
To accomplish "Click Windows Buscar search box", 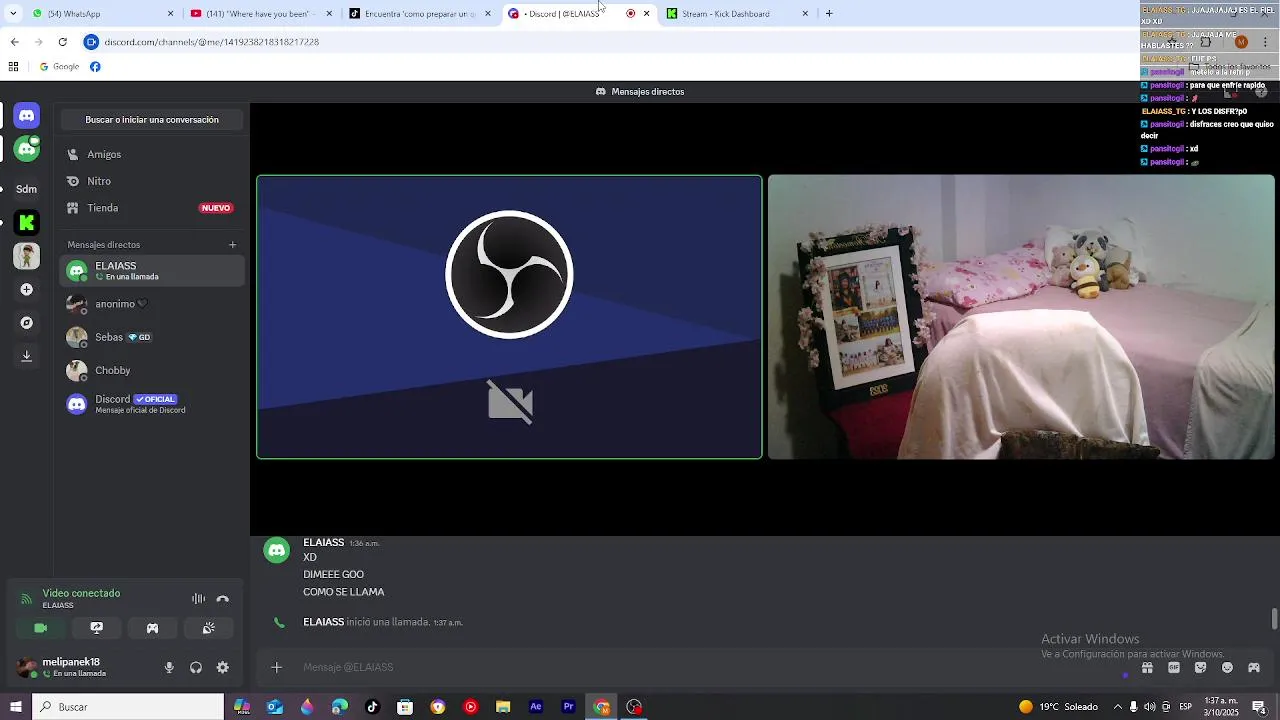I will tap(128, 707).
